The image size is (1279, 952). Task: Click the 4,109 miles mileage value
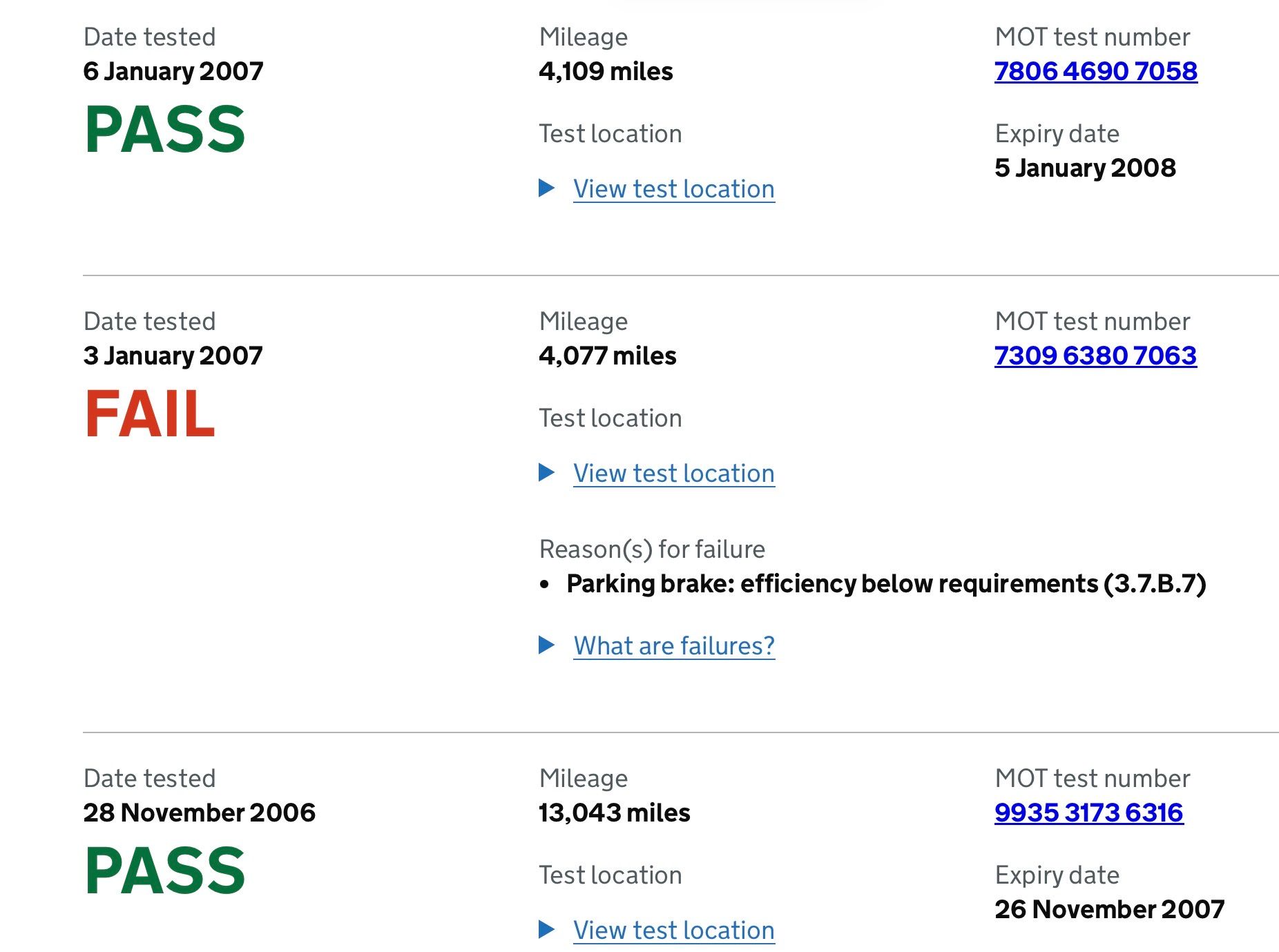606,72
